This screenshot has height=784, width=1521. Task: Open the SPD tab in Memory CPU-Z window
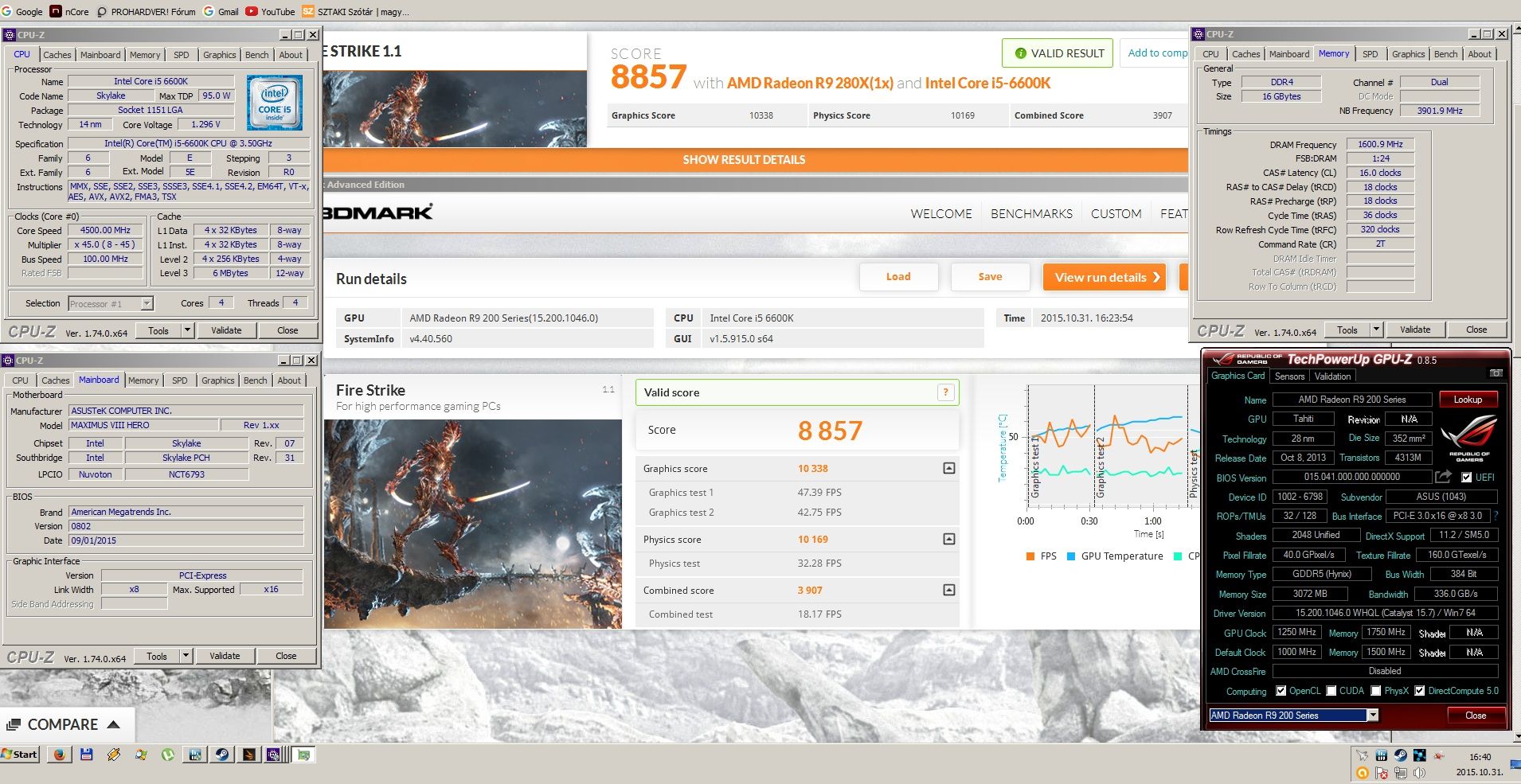pos(1370,54)
